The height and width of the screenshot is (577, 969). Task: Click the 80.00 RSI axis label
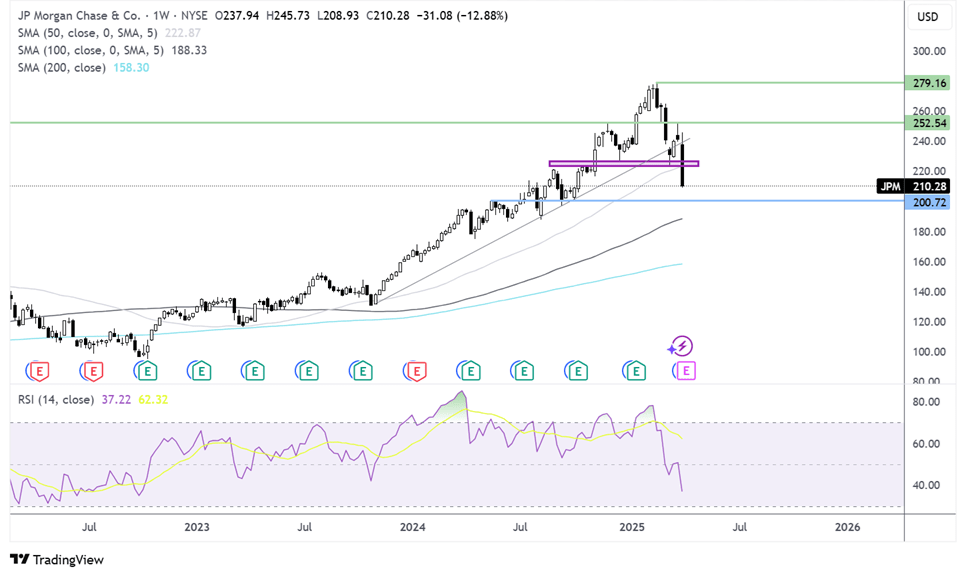(x=926, y=402)
